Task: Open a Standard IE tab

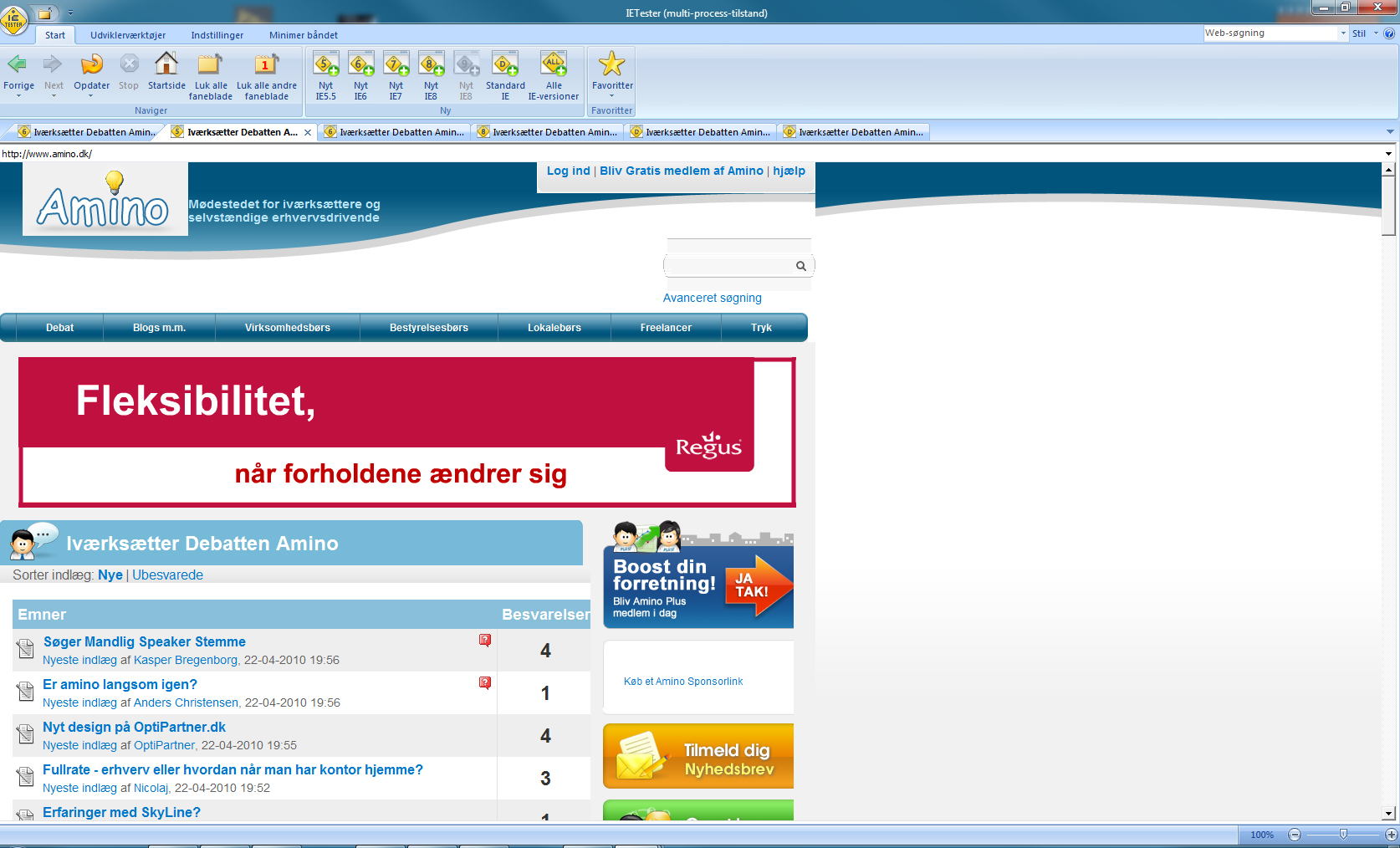Action: pos(505,64)
